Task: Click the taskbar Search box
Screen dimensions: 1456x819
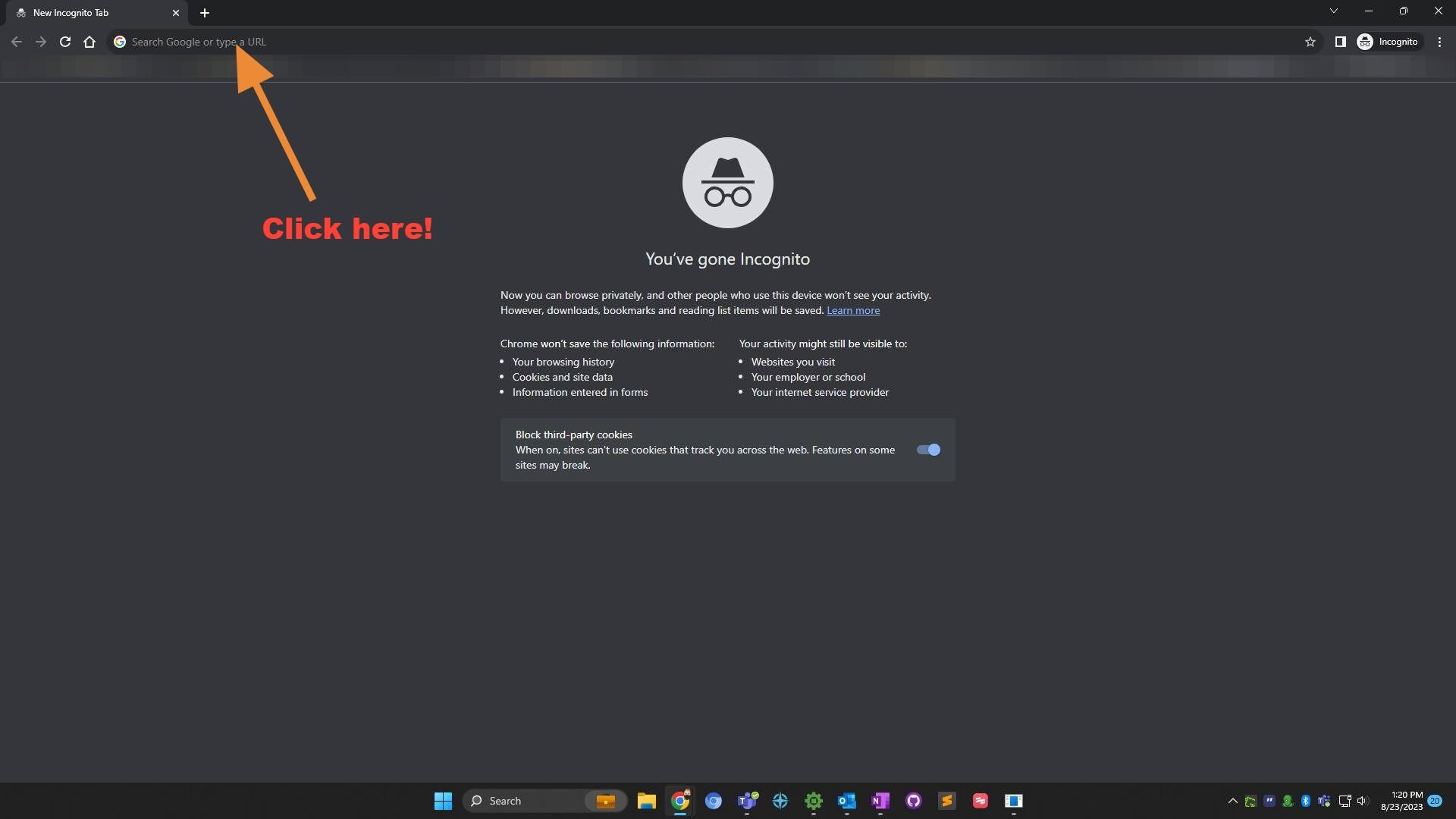Action: click(544, 801)
